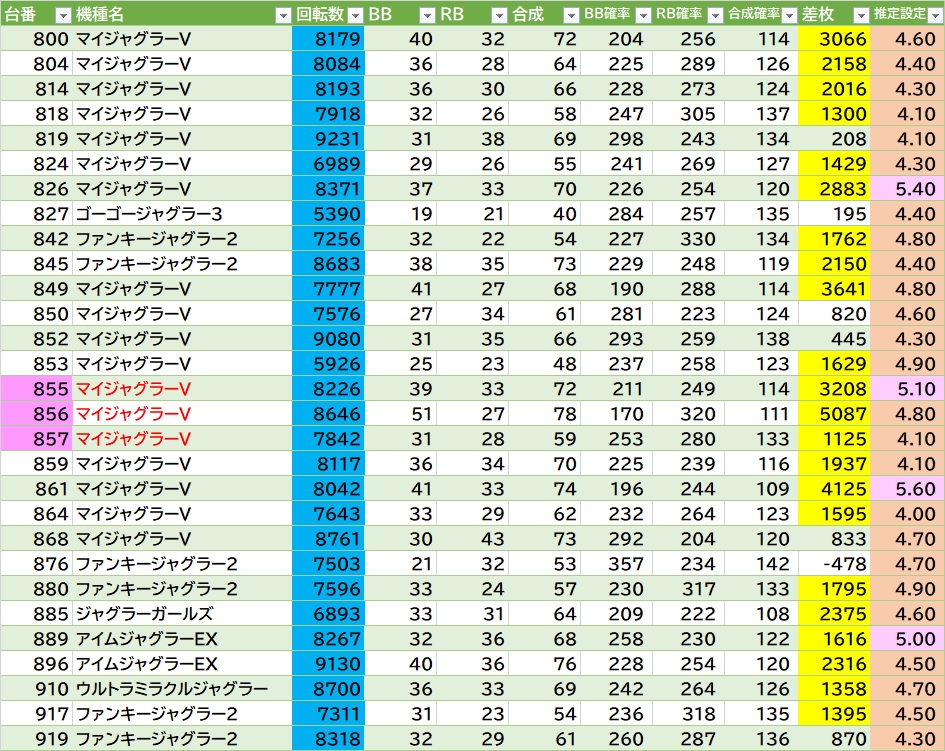Click combined probability cell 142 in row 876
Image resolution: width=945 pixels, height=751 pixels.
click(762, 564)
